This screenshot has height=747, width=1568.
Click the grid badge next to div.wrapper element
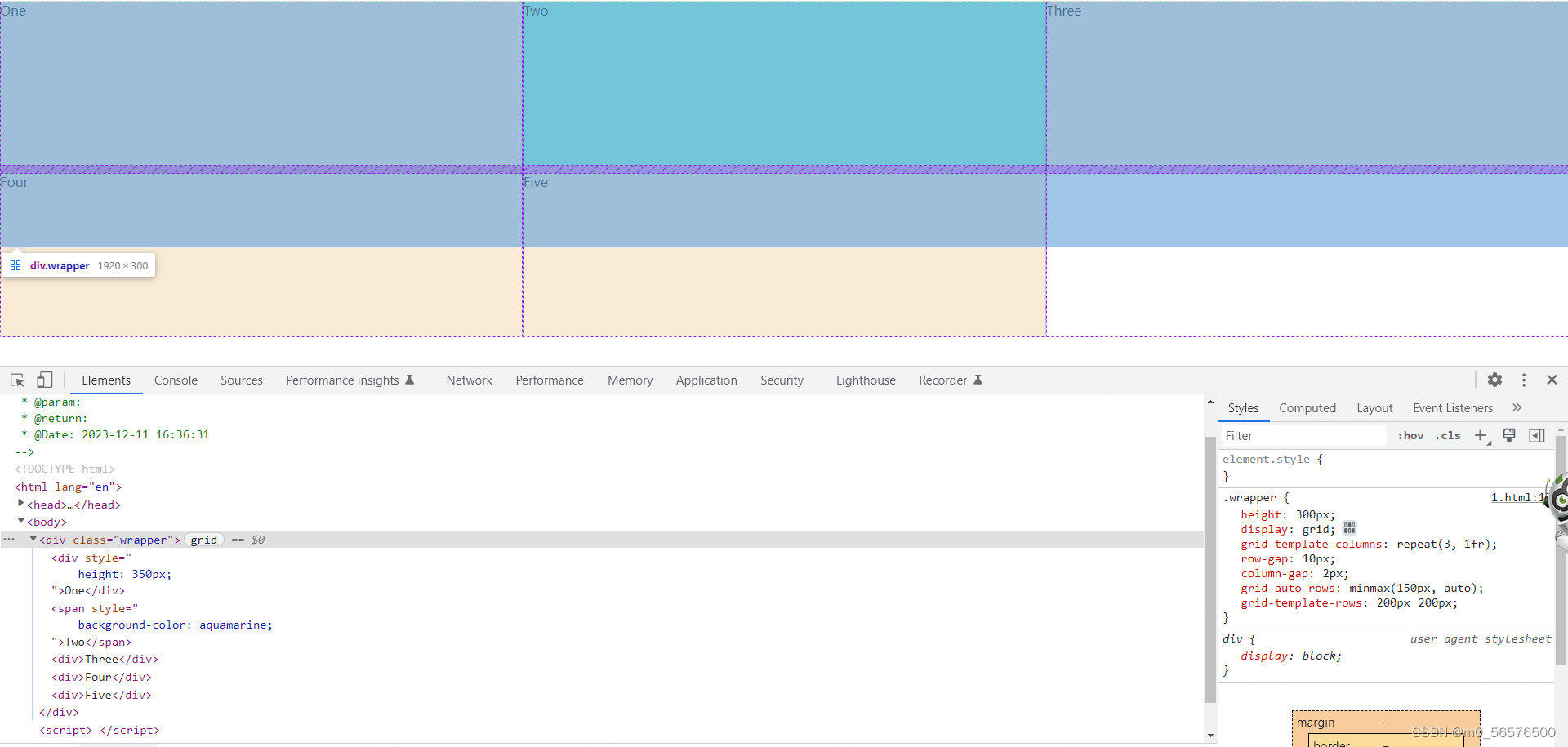coord(203,540)
